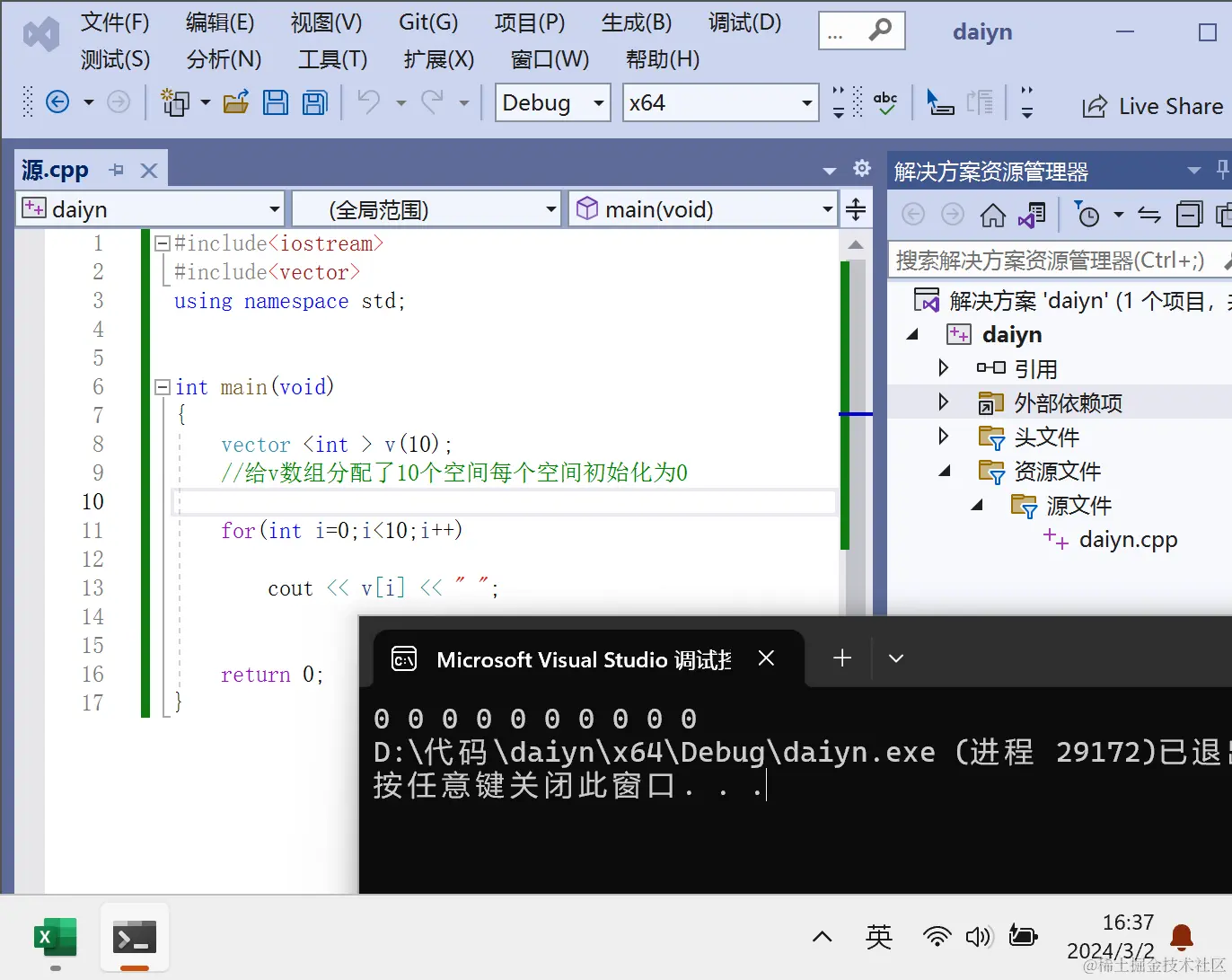Open the terminal profile dropdown chevron
The width and height of the screenshot is (1232, 980).
coord(895,658)
